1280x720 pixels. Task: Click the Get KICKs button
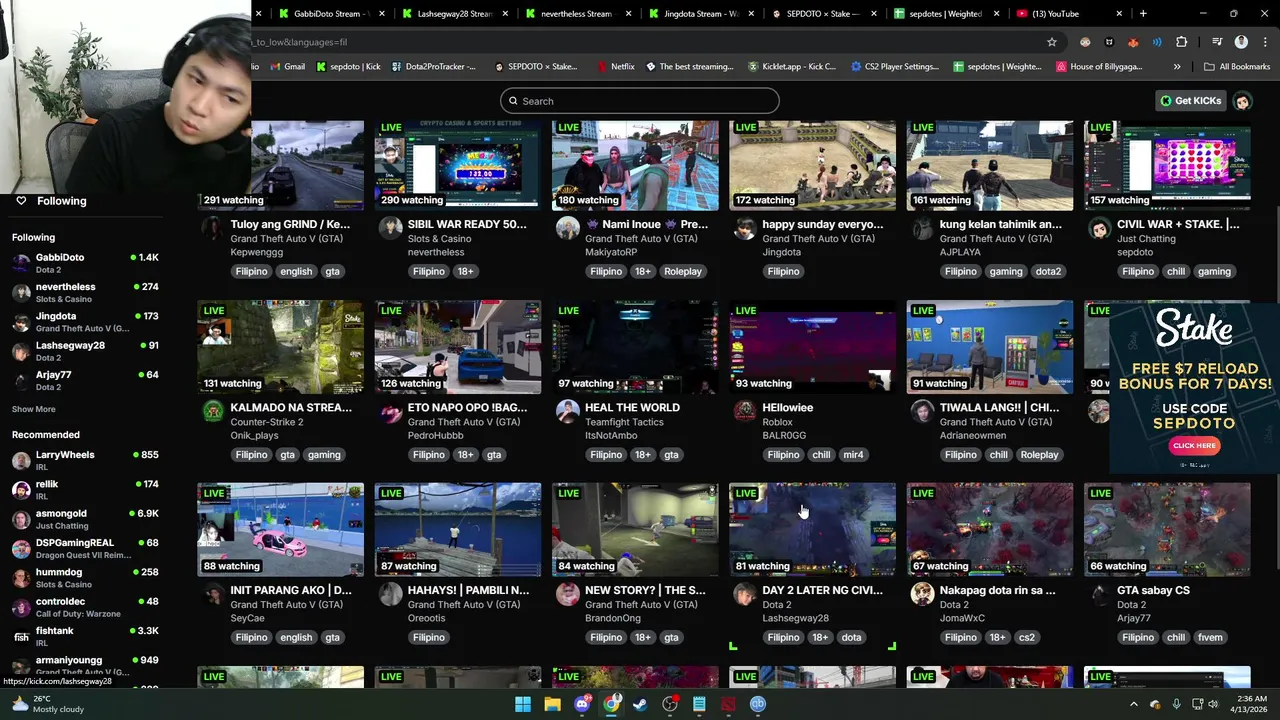click(x=1190, y=101)
